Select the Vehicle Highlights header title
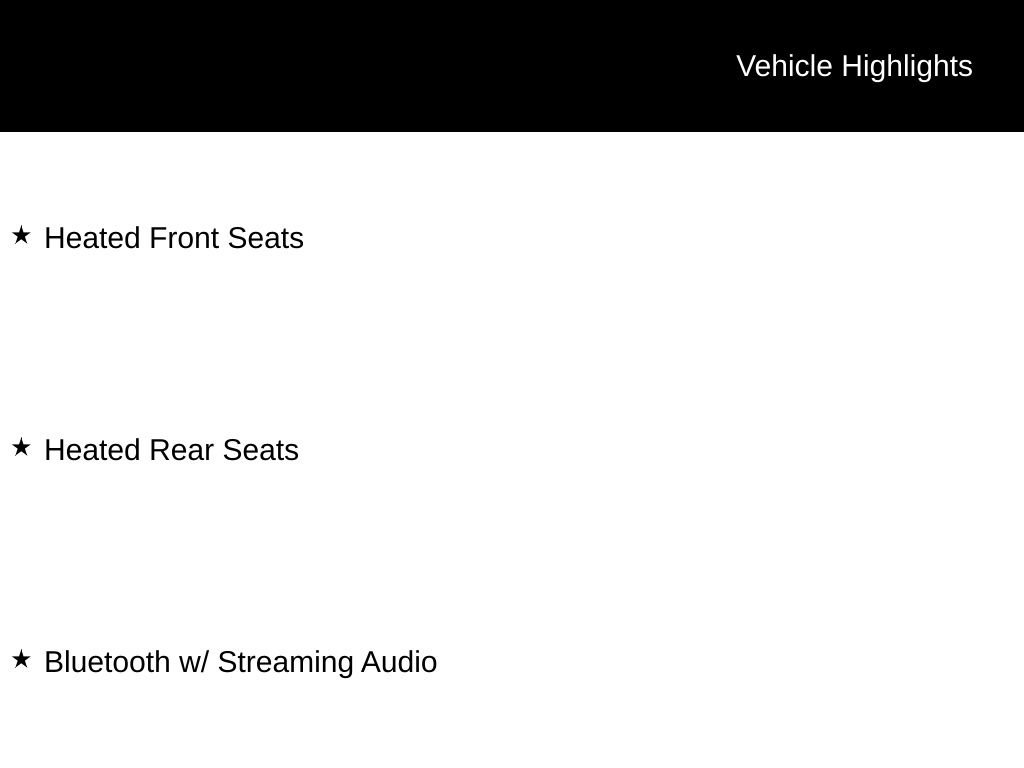This screenshot has width=1024, height=768. point(854,66)
